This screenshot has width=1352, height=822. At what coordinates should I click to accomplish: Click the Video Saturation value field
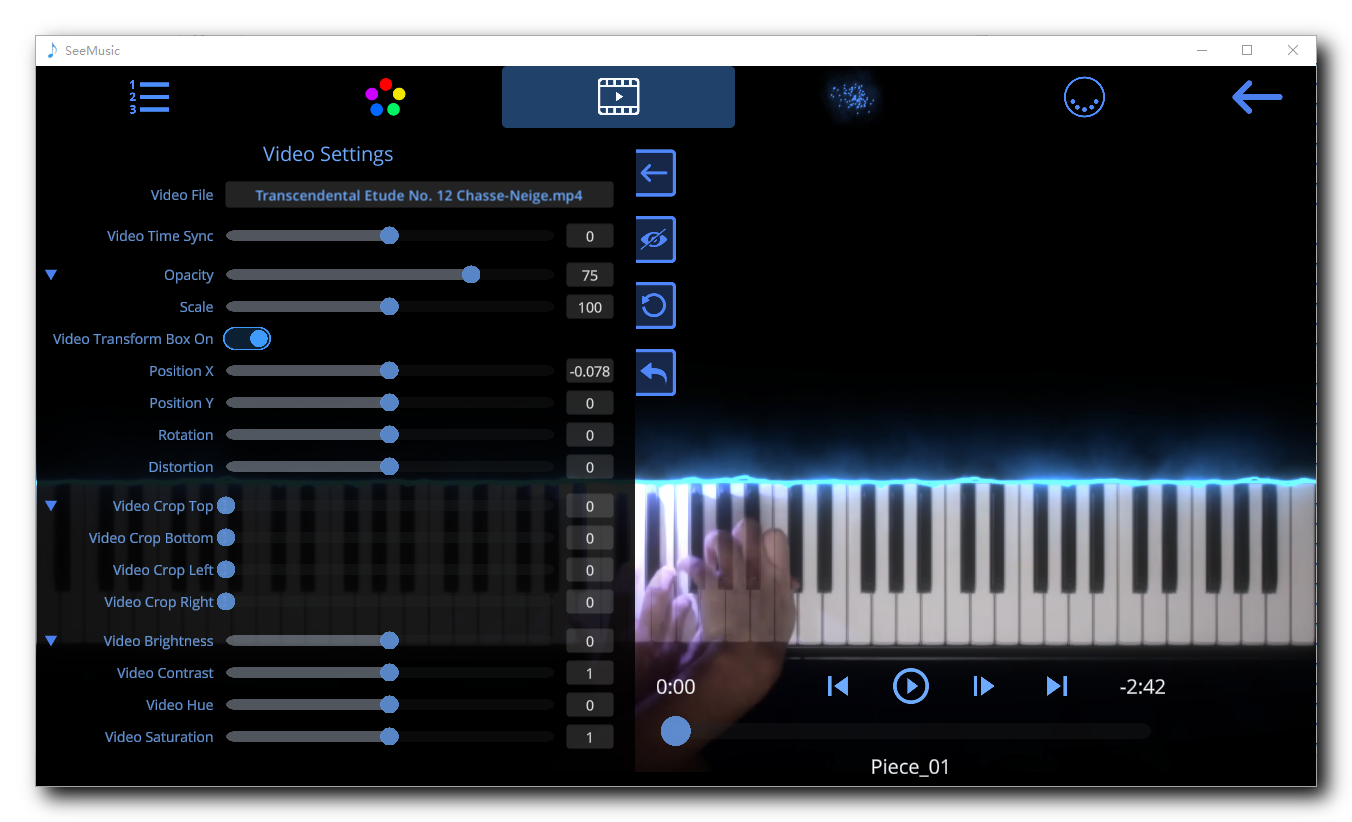coord(590,737)
